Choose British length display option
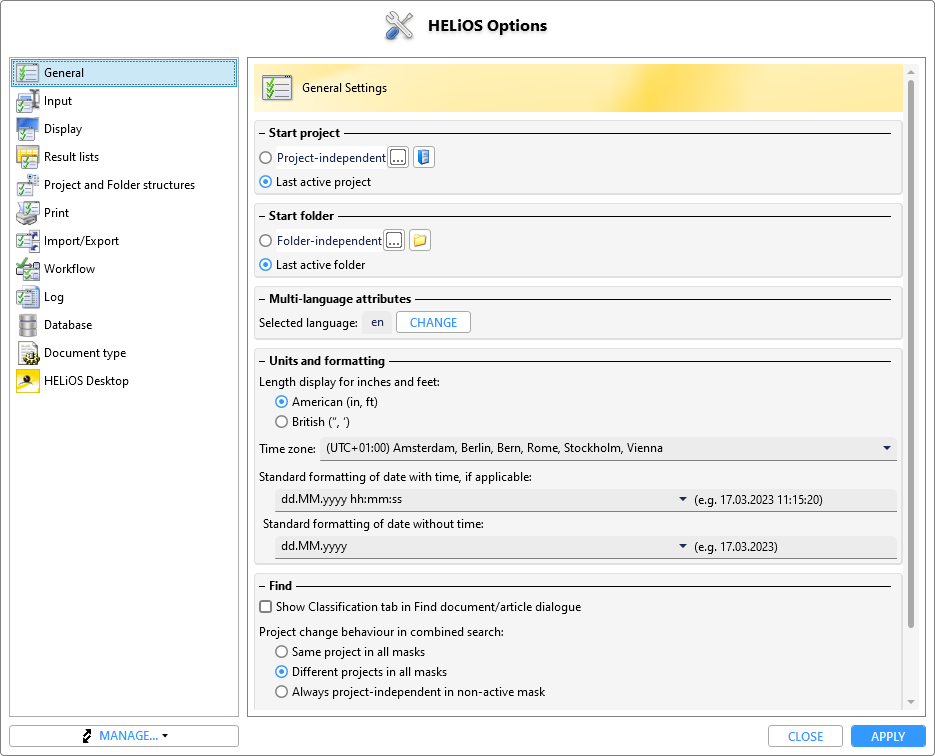The height and width of the screenshot is (756, 935). click(281, 422)
